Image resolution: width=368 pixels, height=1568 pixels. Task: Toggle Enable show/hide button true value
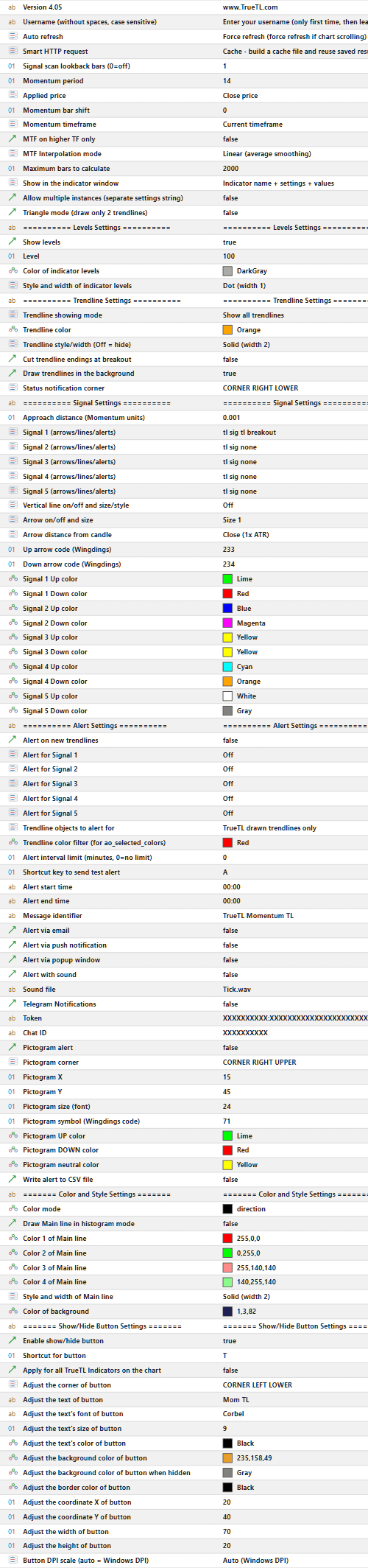pyautogui.click(x=294, y=1341)
